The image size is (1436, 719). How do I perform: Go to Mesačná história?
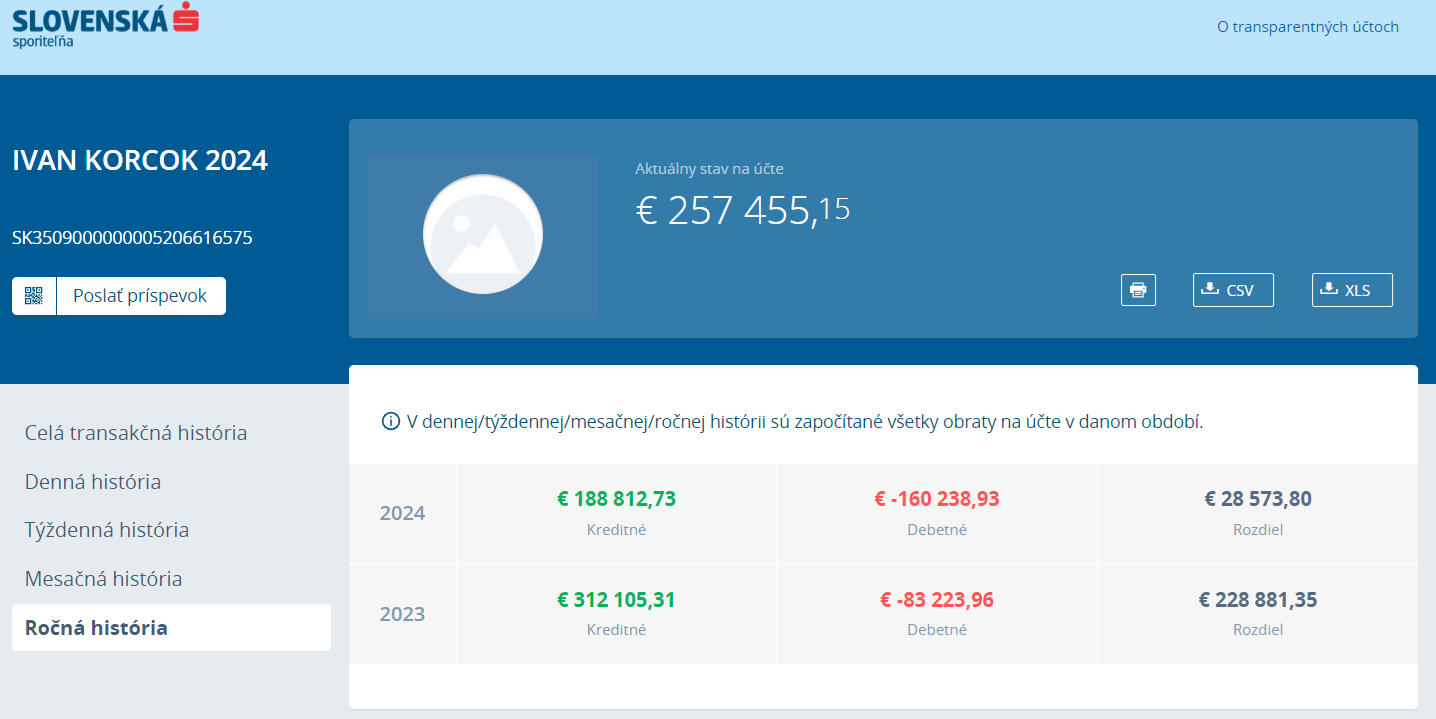coord(104,579)
